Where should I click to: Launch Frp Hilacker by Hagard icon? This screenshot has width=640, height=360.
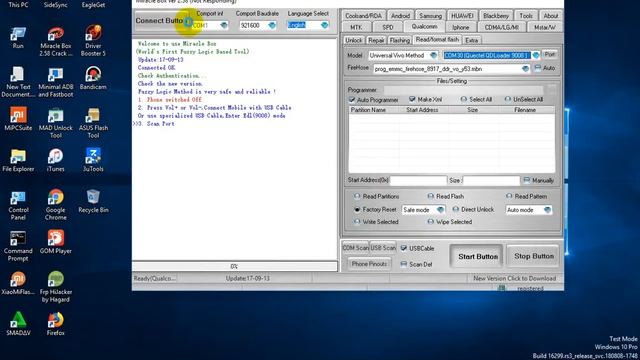56,287
